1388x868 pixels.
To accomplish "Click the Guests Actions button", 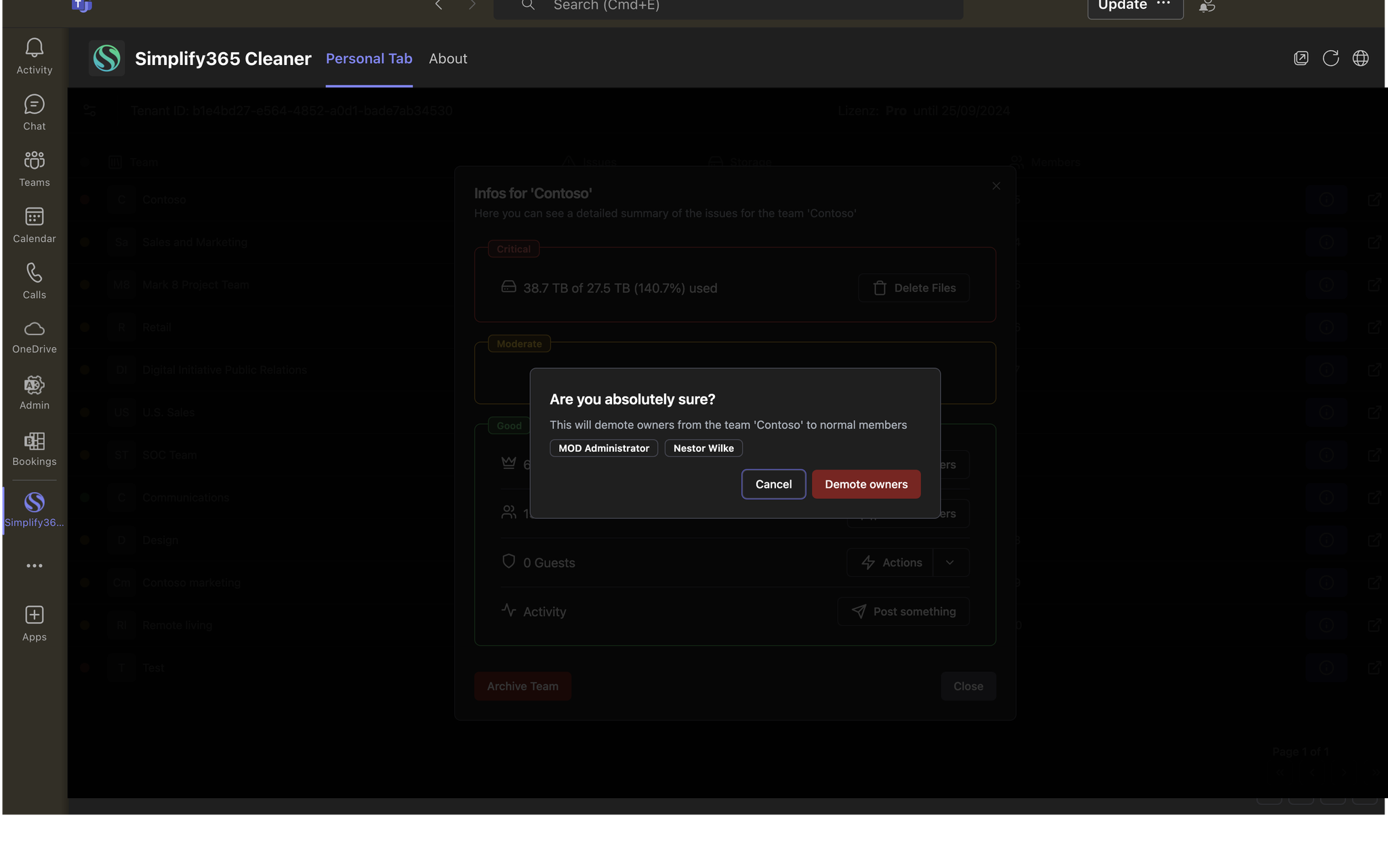I will [891, 562].
